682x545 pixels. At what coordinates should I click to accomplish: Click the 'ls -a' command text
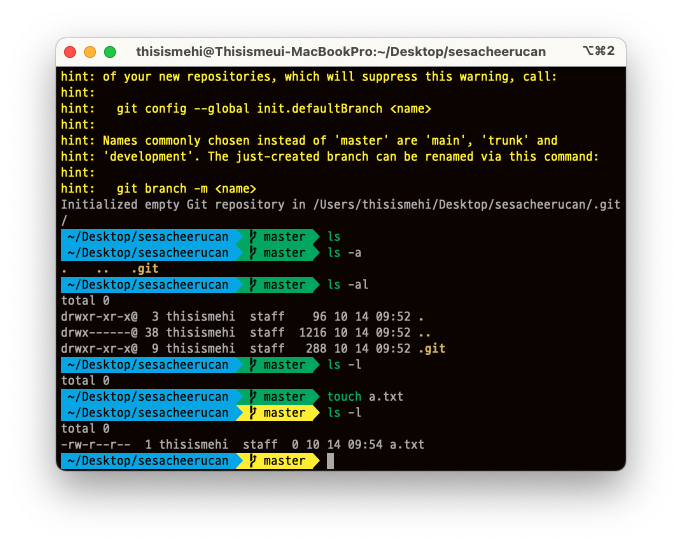click(344, 253)
